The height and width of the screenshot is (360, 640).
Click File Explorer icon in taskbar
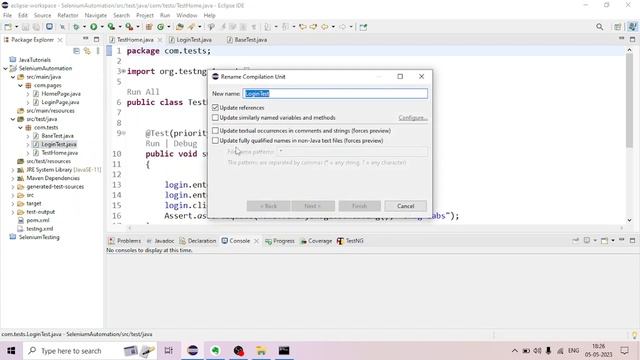[261, 351]
